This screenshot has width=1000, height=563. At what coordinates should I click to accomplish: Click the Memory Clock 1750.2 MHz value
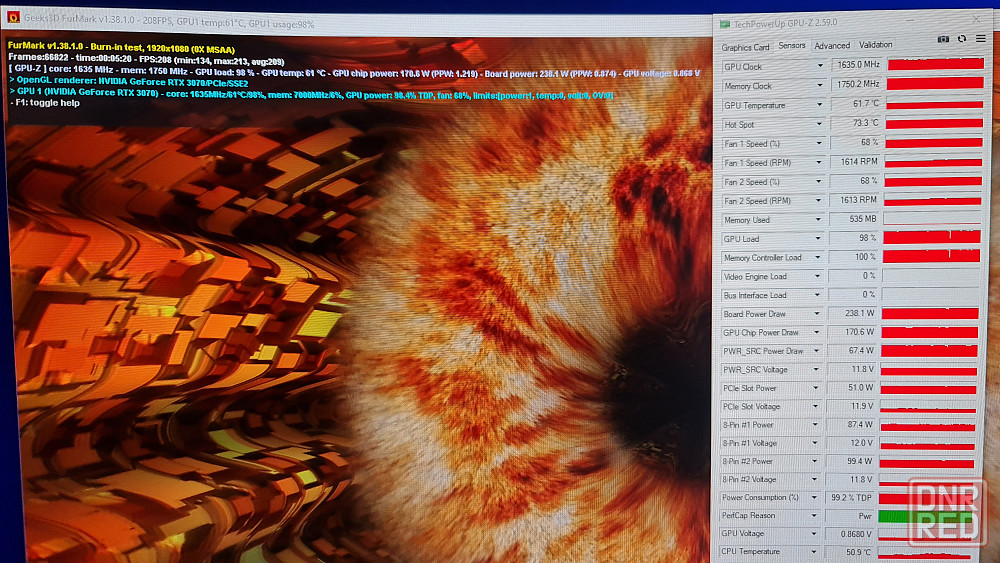click(x=857, y=84)
